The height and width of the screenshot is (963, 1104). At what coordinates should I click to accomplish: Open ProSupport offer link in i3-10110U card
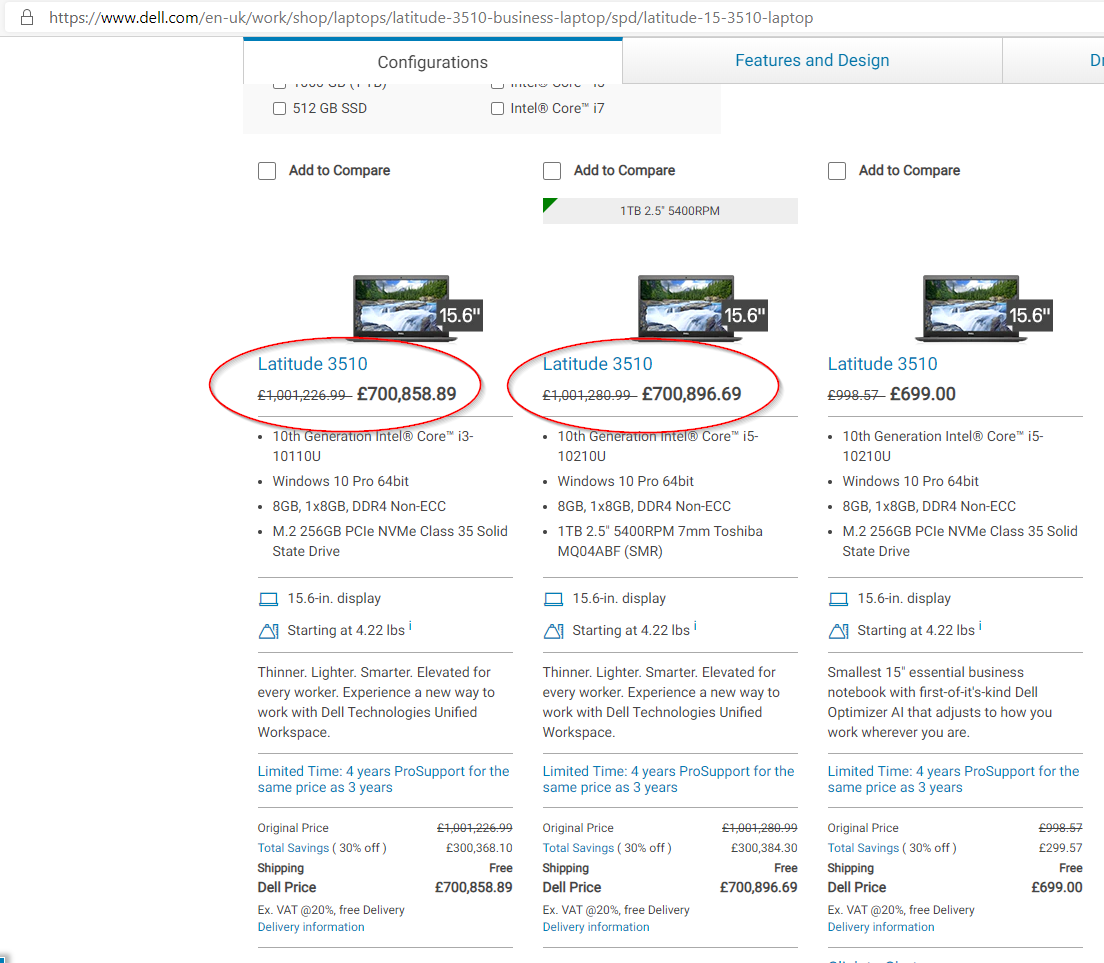click(x=383, y=779)
